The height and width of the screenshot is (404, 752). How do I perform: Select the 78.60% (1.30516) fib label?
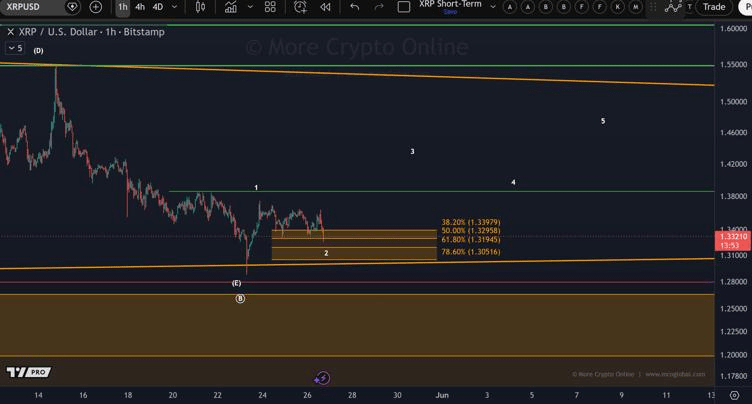470,252
